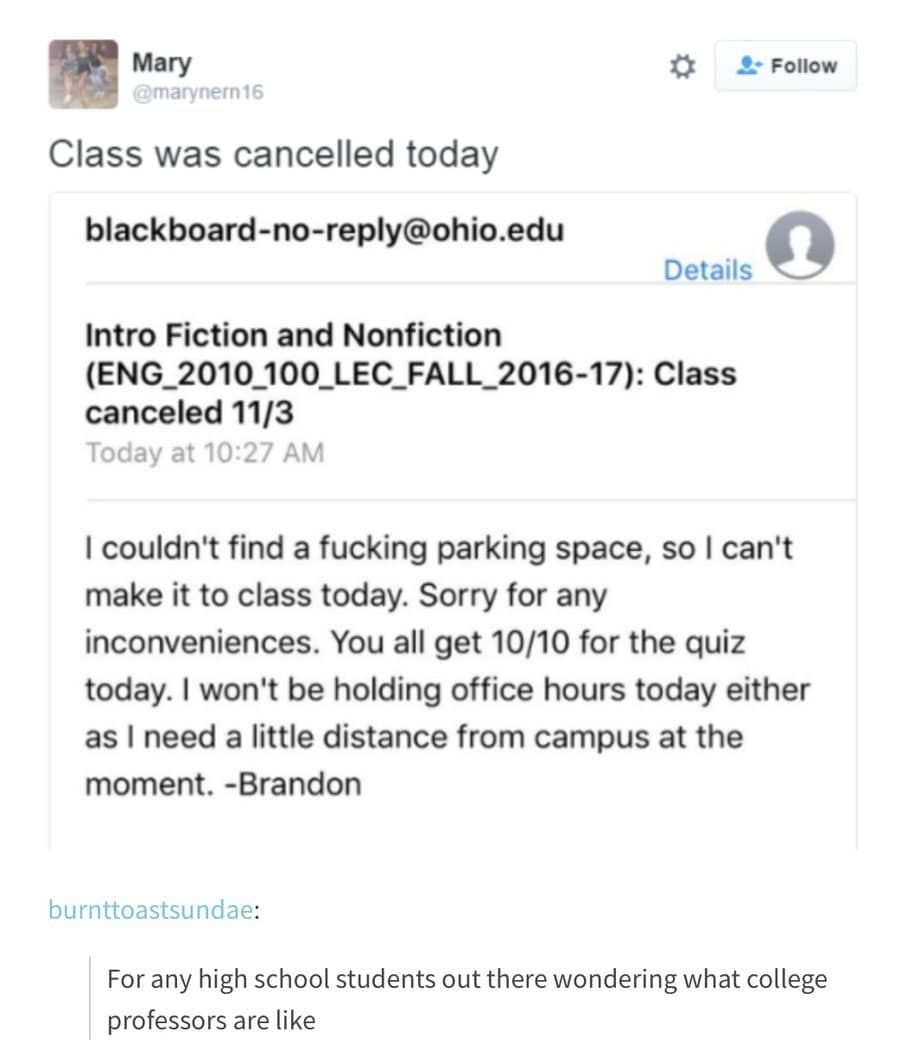The height and width of the screenshot is (1050, 900).
Task: Open the @marynern16 handle link
Action: (197, 93)
